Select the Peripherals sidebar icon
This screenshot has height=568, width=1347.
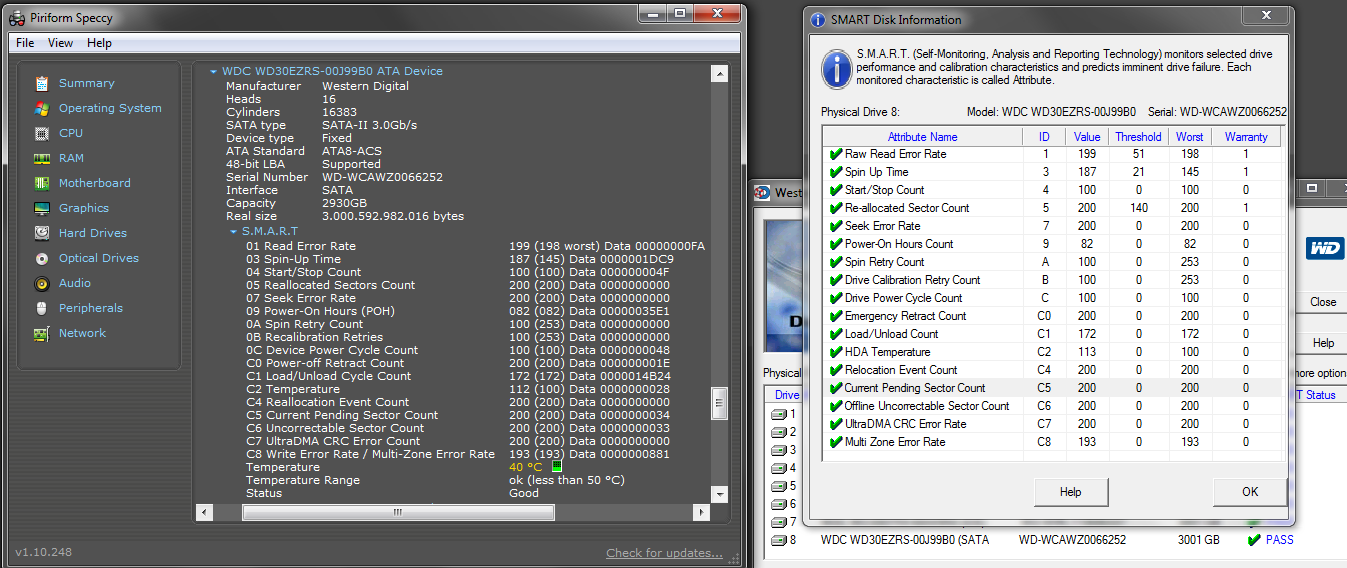(41, 308)
